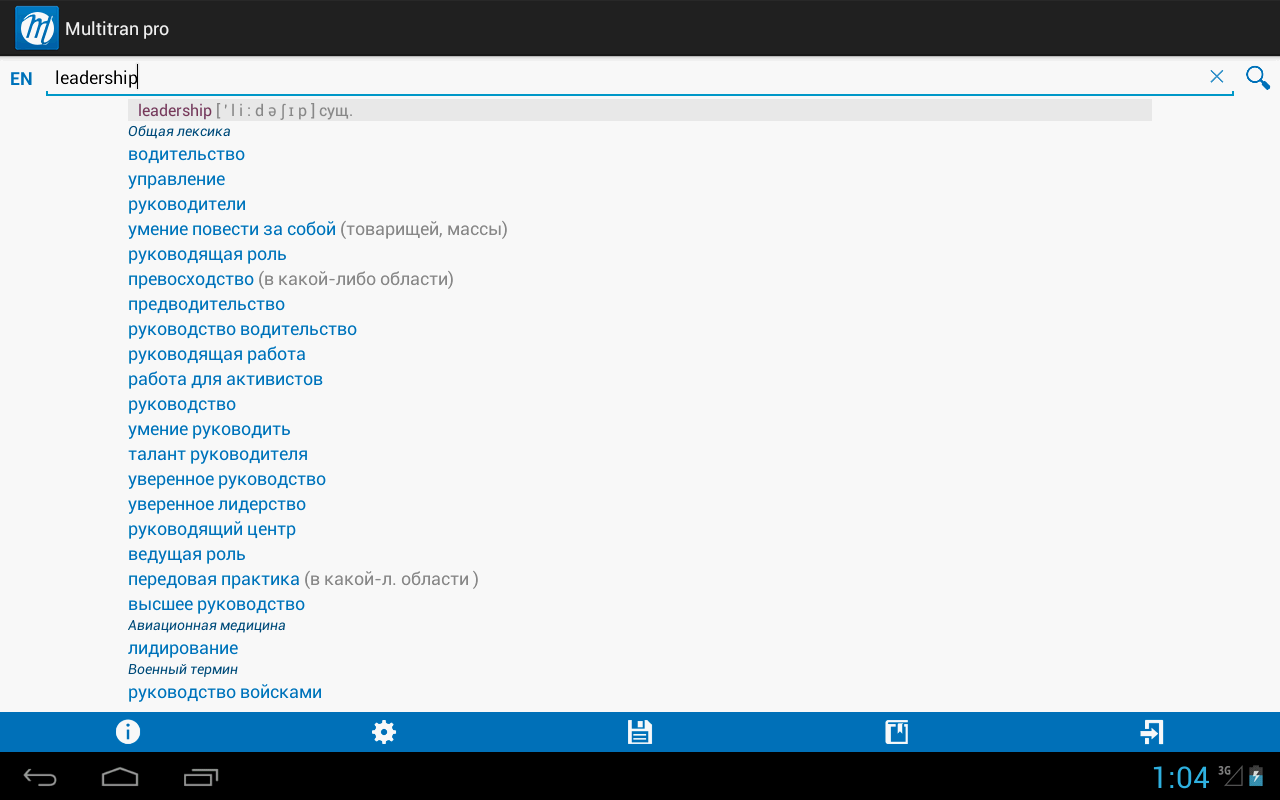
Task: Open the translation управление
Action: 177,178
